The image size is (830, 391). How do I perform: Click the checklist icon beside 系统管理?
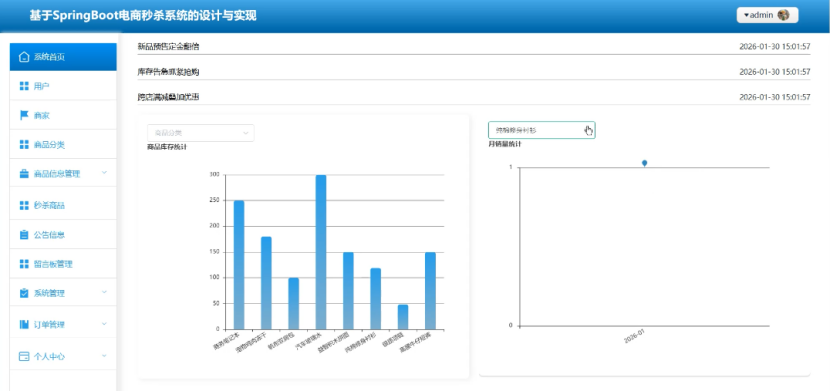click(24, 293)
